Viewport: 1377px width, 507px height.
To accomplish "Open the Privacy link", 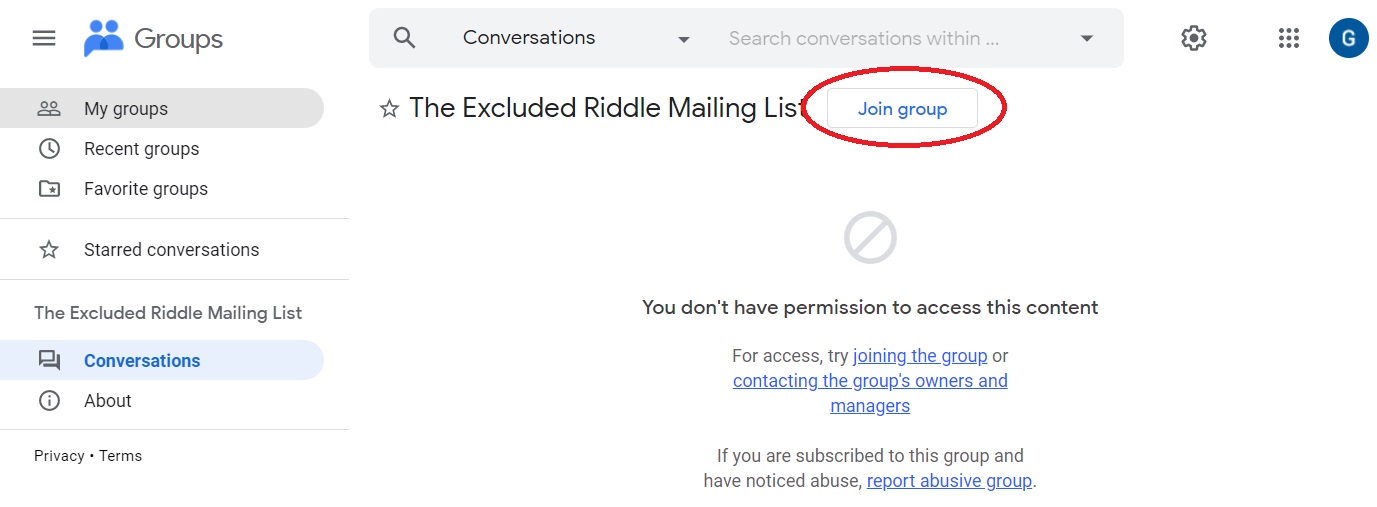I will (59, 456).
